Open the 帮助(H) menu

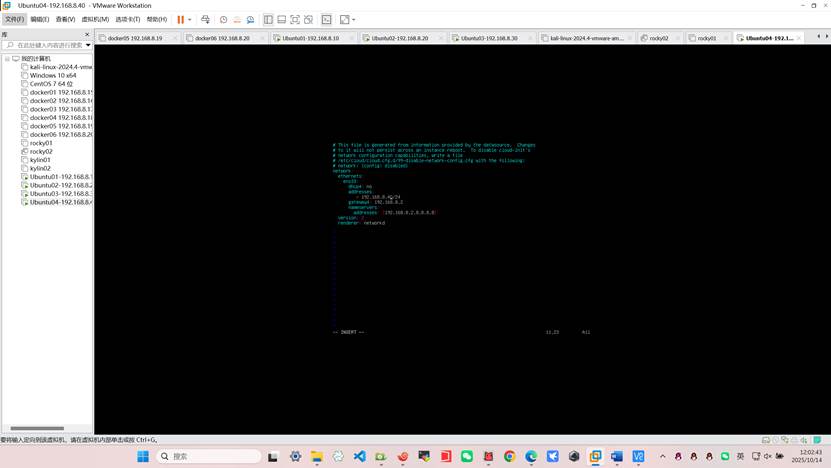click(157, 20)
